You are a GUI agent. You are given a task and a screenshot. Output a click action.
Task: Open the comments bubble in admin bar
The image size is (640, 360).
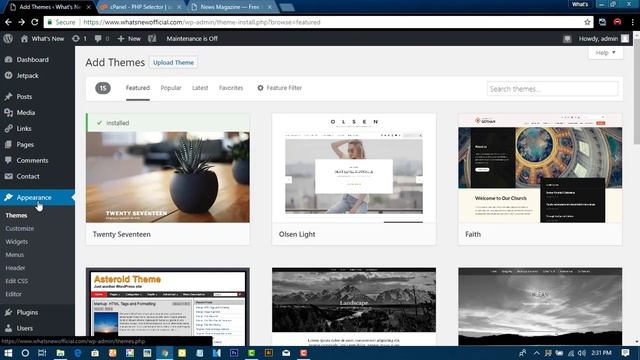(x=102, y=39)
